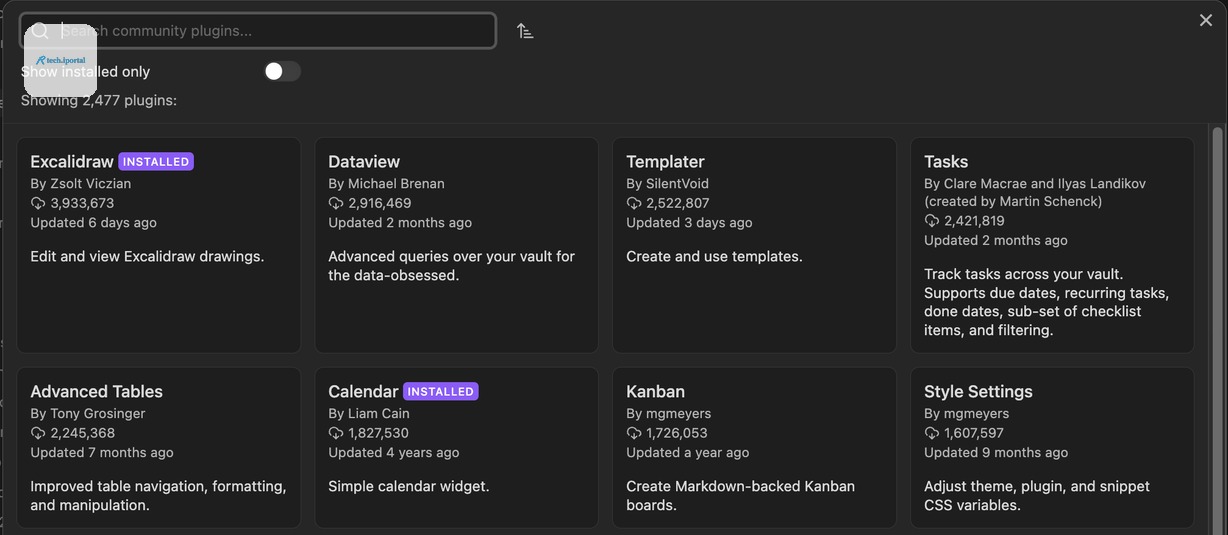The width and height of the screenshot is (1228, 535).
Task: Click 'Showing 2,477 plugins:' text
Action: point(99,100)
